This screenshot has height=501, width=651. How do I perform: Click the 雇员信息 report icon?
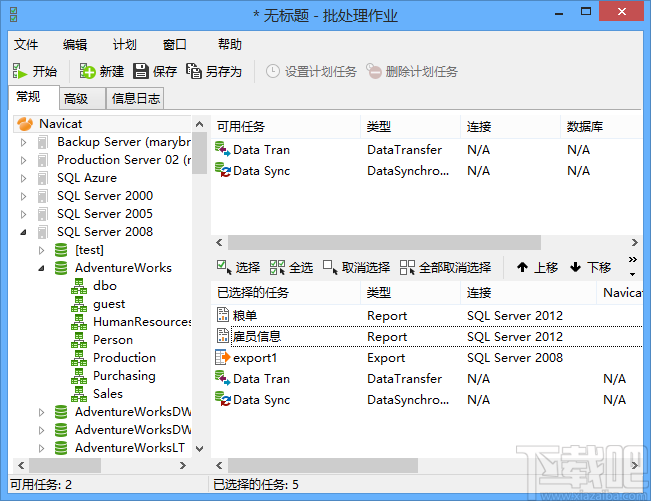(223, 336)
